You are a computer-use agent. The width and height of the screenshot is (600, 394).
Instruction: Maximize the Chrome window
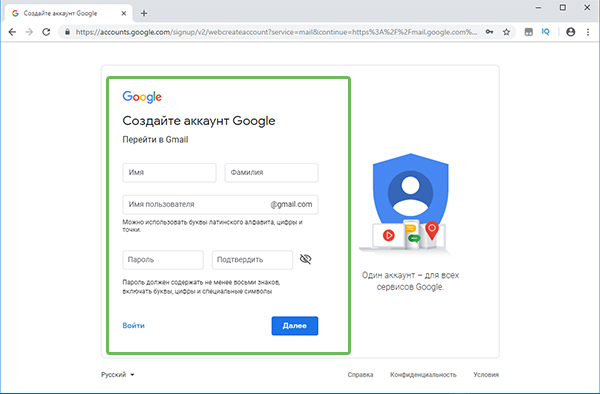(563, 8)
